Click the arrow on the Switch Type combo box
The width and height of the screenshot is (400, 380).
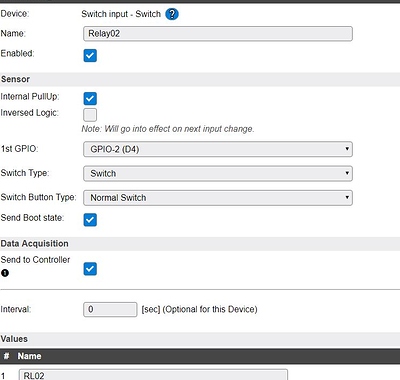[347, 173]
